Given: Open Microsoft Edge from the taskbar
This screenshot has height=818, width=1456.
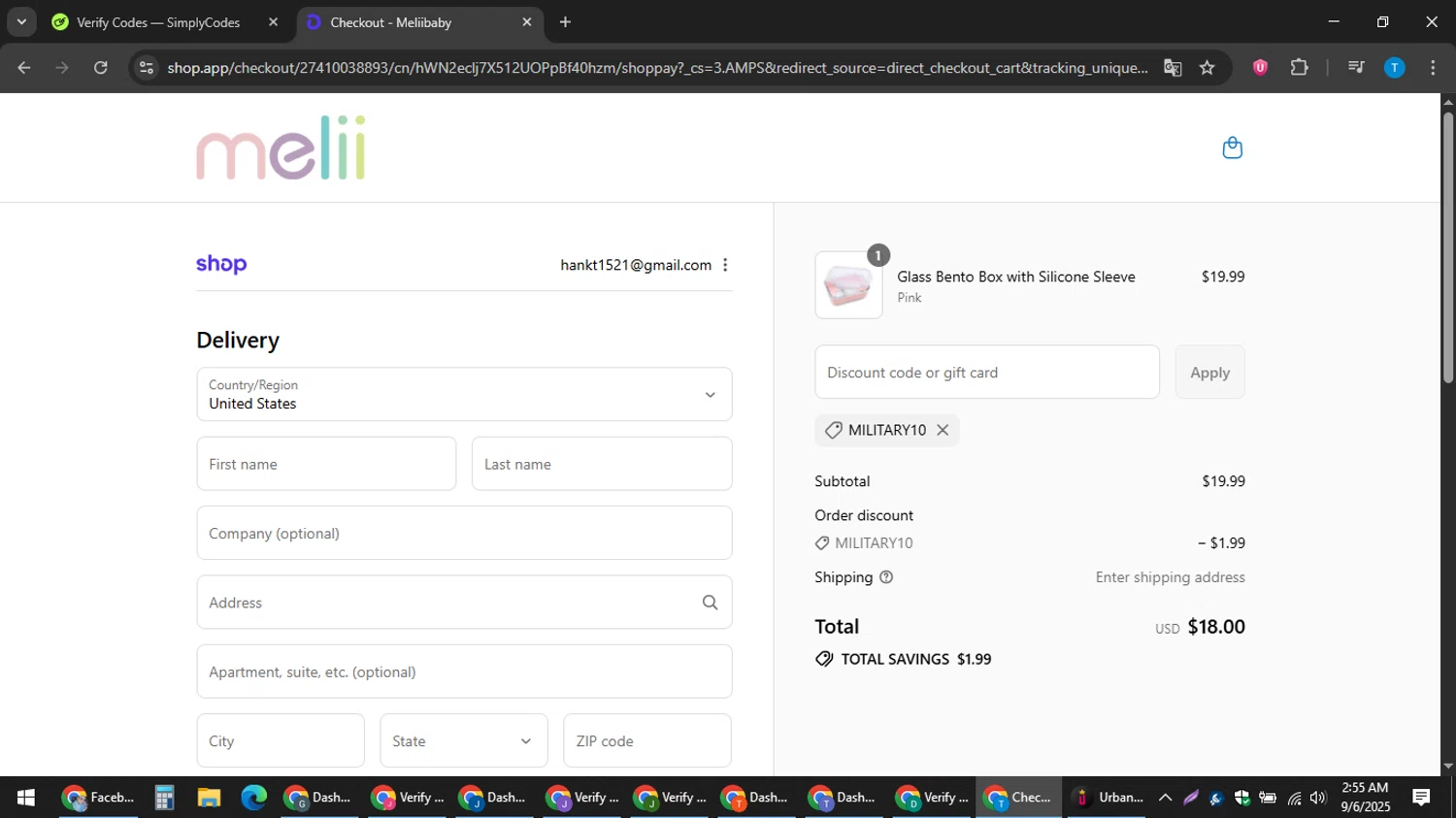Looking at the screenshot, I should 253,798.
